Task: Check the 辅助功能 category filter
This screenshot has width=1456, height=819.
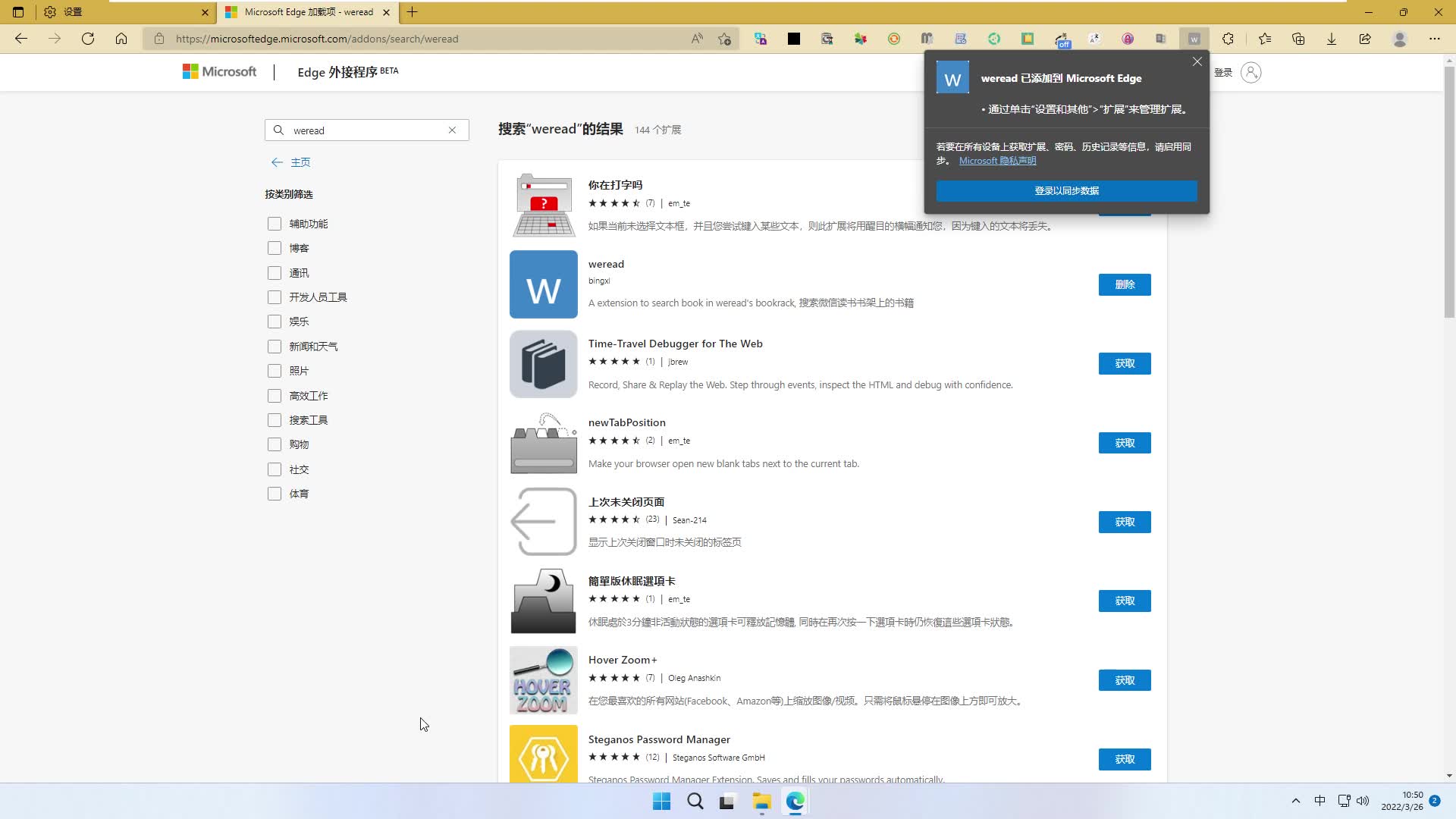Action: [275, 224]
